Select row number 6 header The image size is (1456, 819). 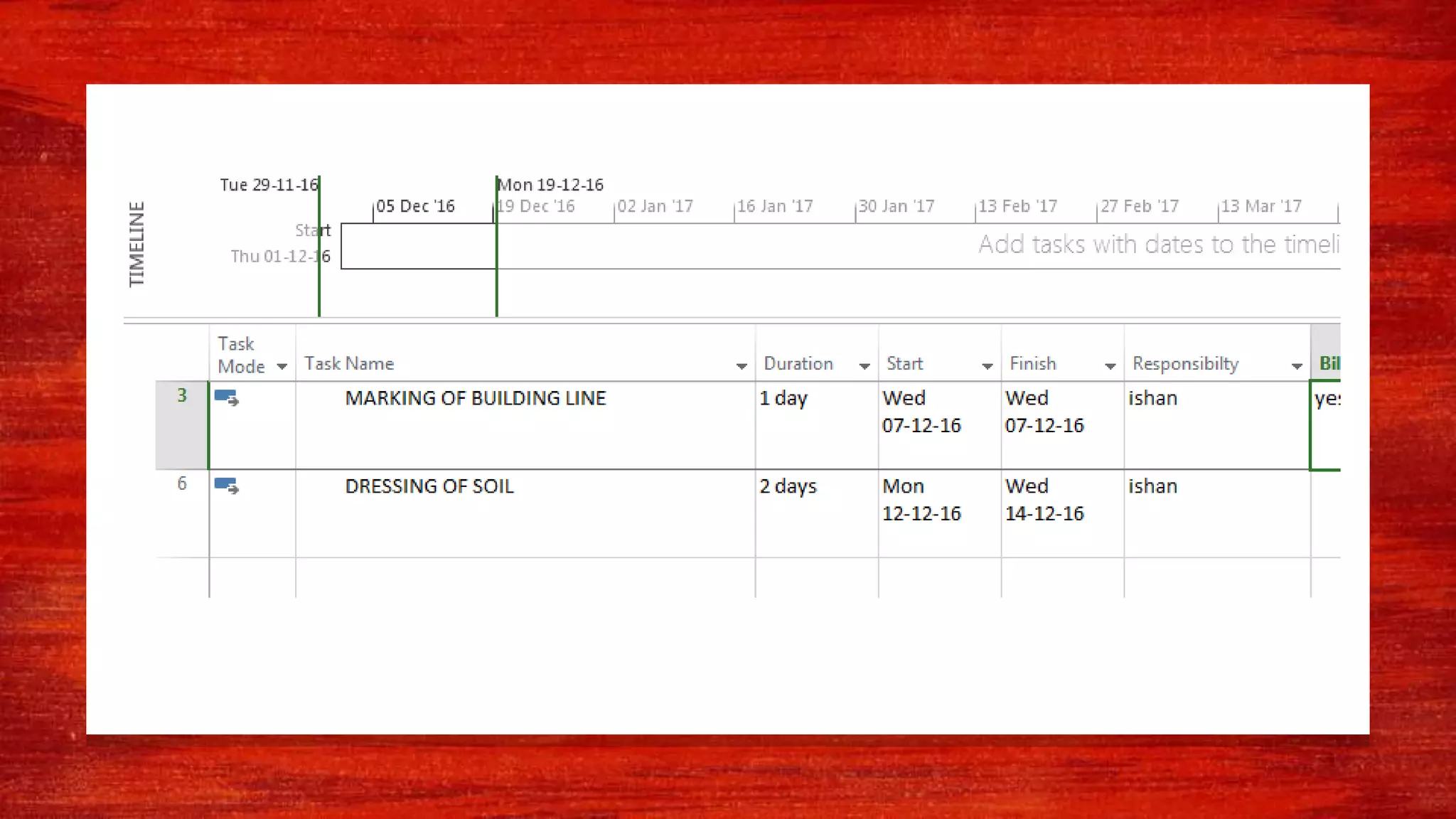(182, 484)
